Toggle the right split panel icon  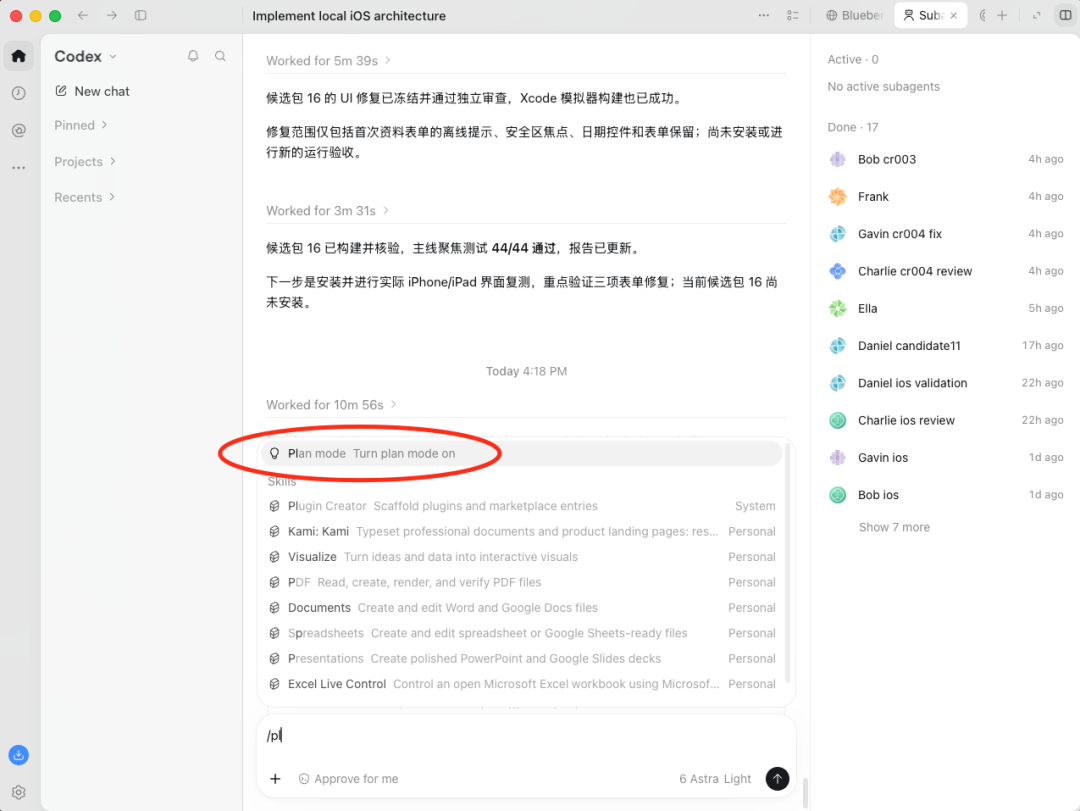coord(1066,15)
